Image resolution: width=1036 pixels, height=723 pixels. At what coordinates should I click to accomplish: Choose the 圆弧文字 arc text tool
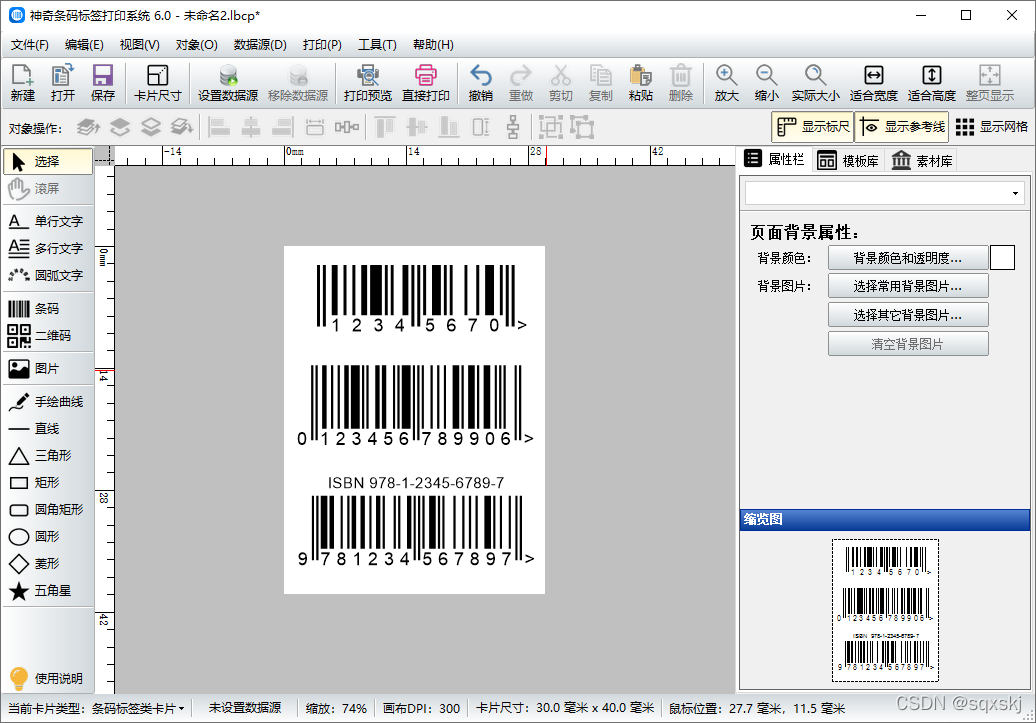click(x=48, y=276)
